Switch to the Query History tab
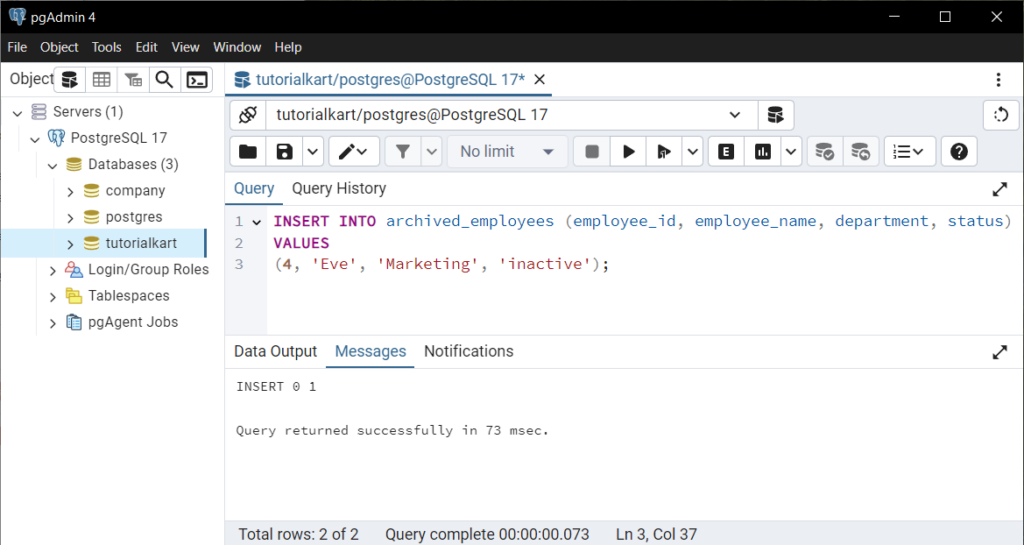 [x=339, y=189]
